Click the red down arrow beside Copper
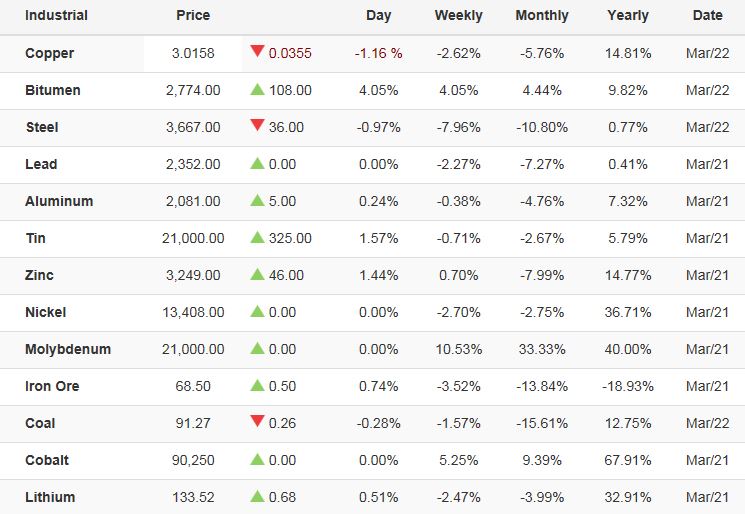The height and width of the screenshot is (514, 745). 257,52
